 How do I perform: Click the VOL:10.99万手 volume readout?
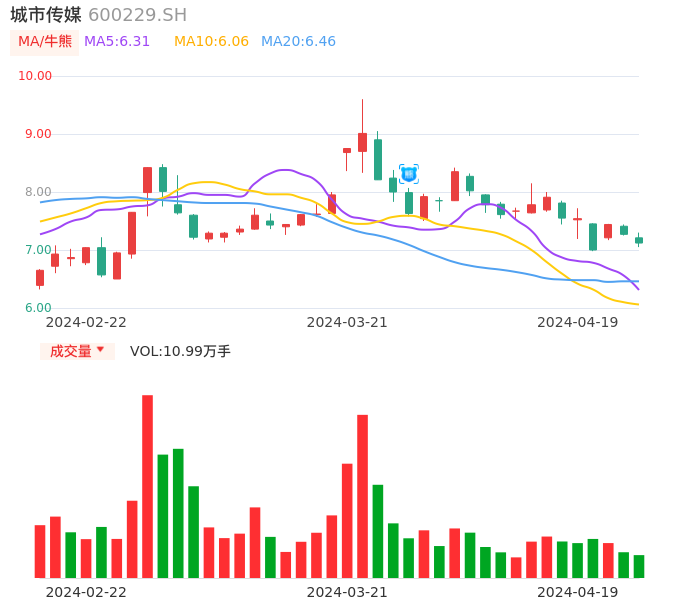click(180, 351)
